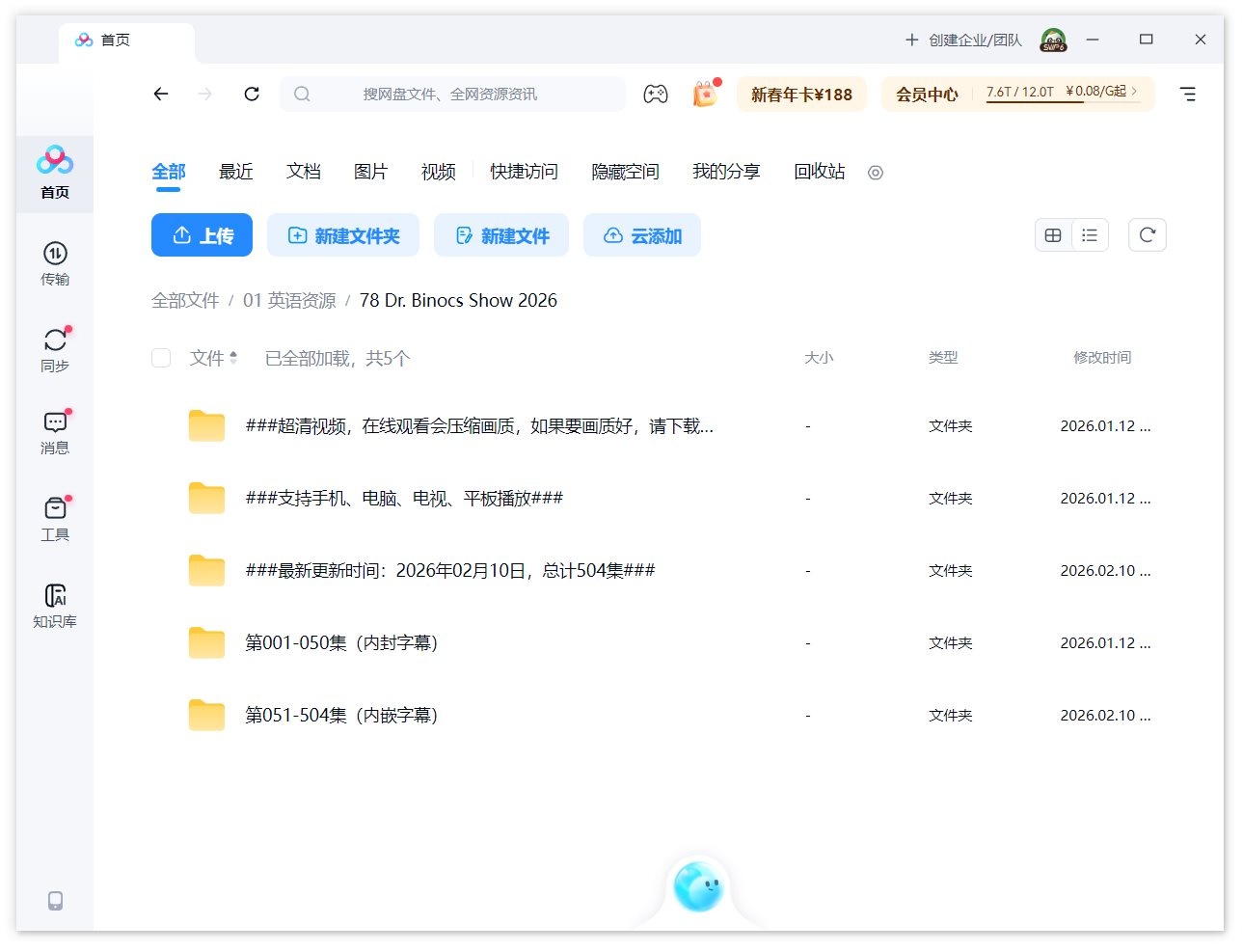Click the 上传 (Upload) button
The height and width of the screenshot is (952, 1243).
pos(202,234)
